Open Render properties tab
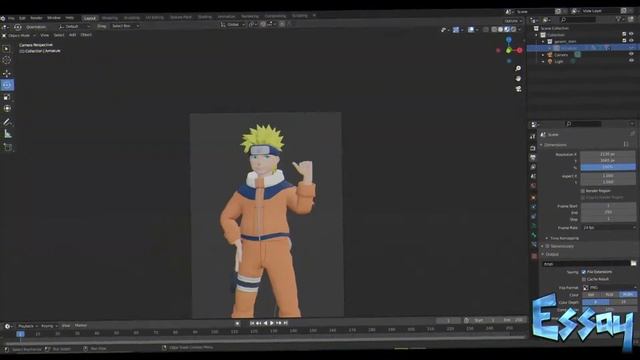The width and height of the screenshot is (640, 360). tap(533, 148)
